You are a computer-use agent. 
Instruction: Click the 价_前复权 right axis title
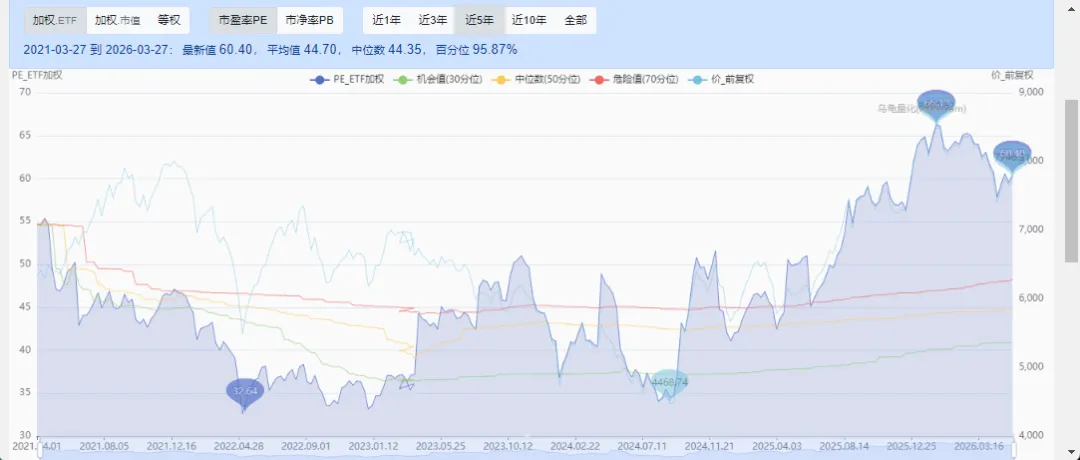pos(1012,75)
